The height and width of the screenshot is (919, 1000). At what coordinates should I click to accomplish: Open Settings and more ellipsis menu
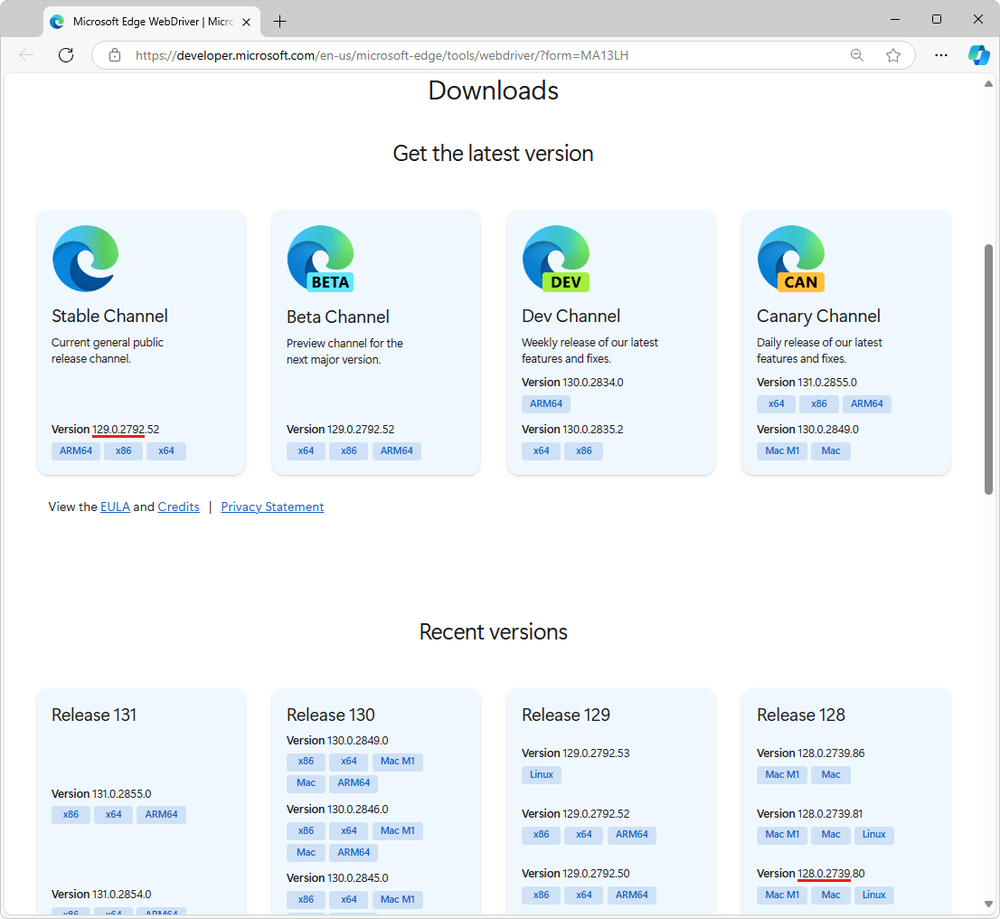pos(941,55)
